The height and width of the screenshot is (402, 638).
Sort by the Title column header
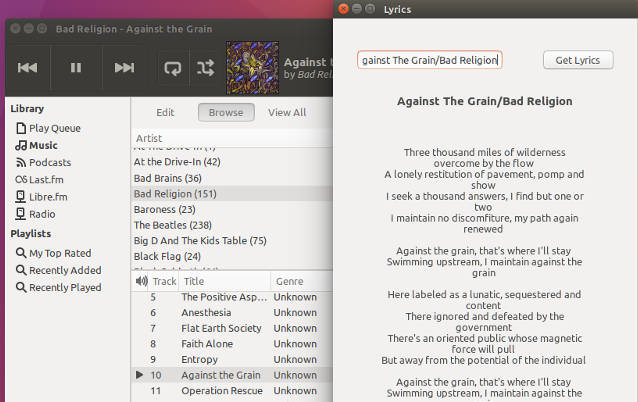pyautogui.click(x=225, y=281)
